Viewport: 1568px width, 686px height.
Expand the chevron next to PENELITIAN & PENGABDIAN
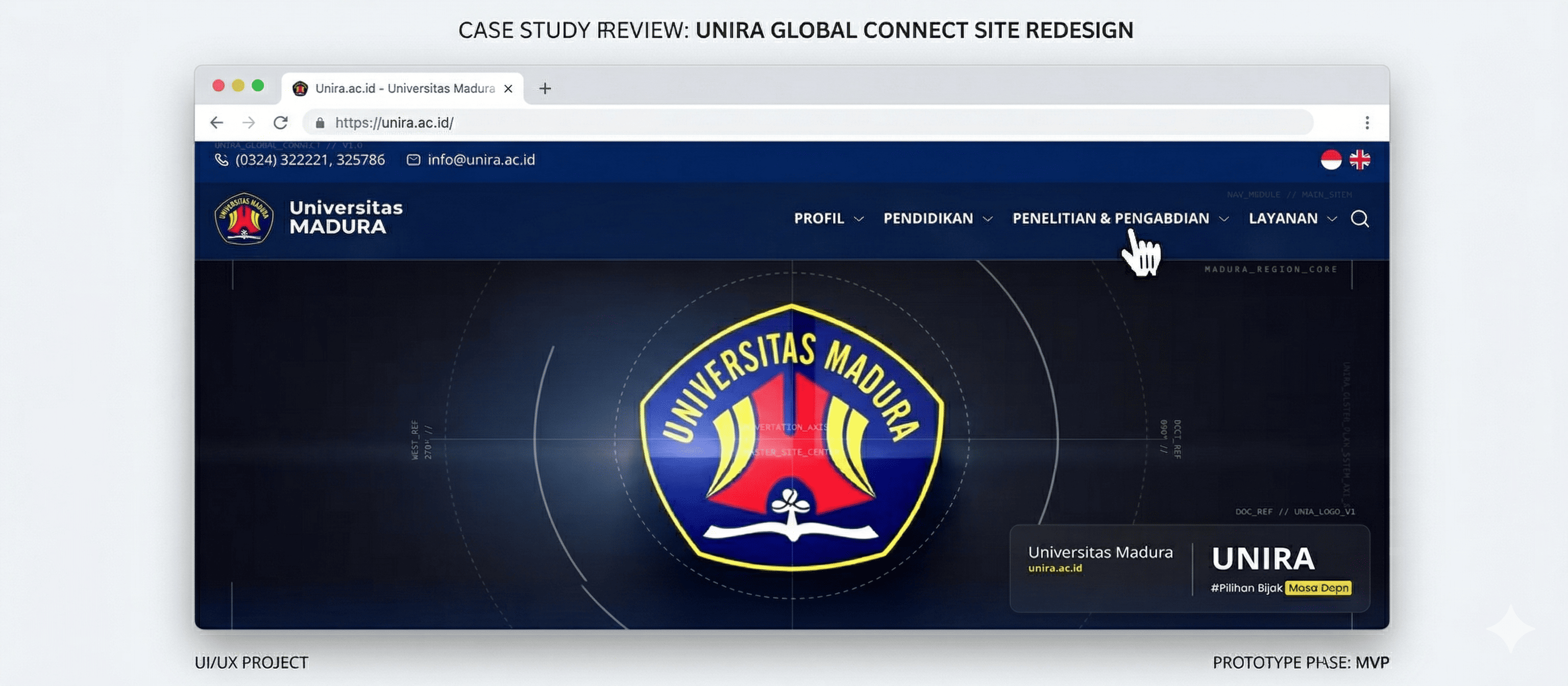1224,219
